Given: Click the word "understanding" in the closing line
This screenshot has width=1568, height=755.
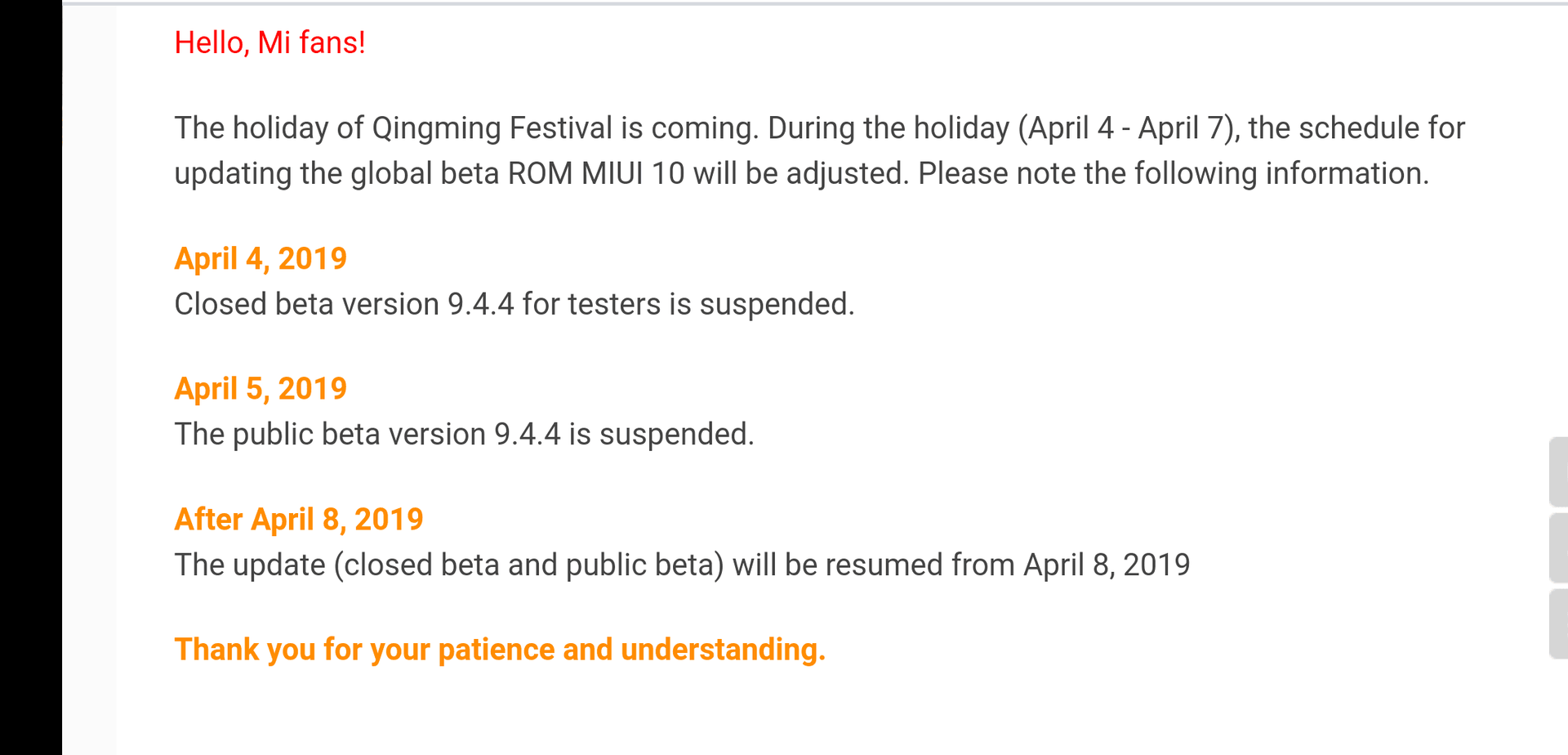Looking at the screenshot, I should (723, 650).
